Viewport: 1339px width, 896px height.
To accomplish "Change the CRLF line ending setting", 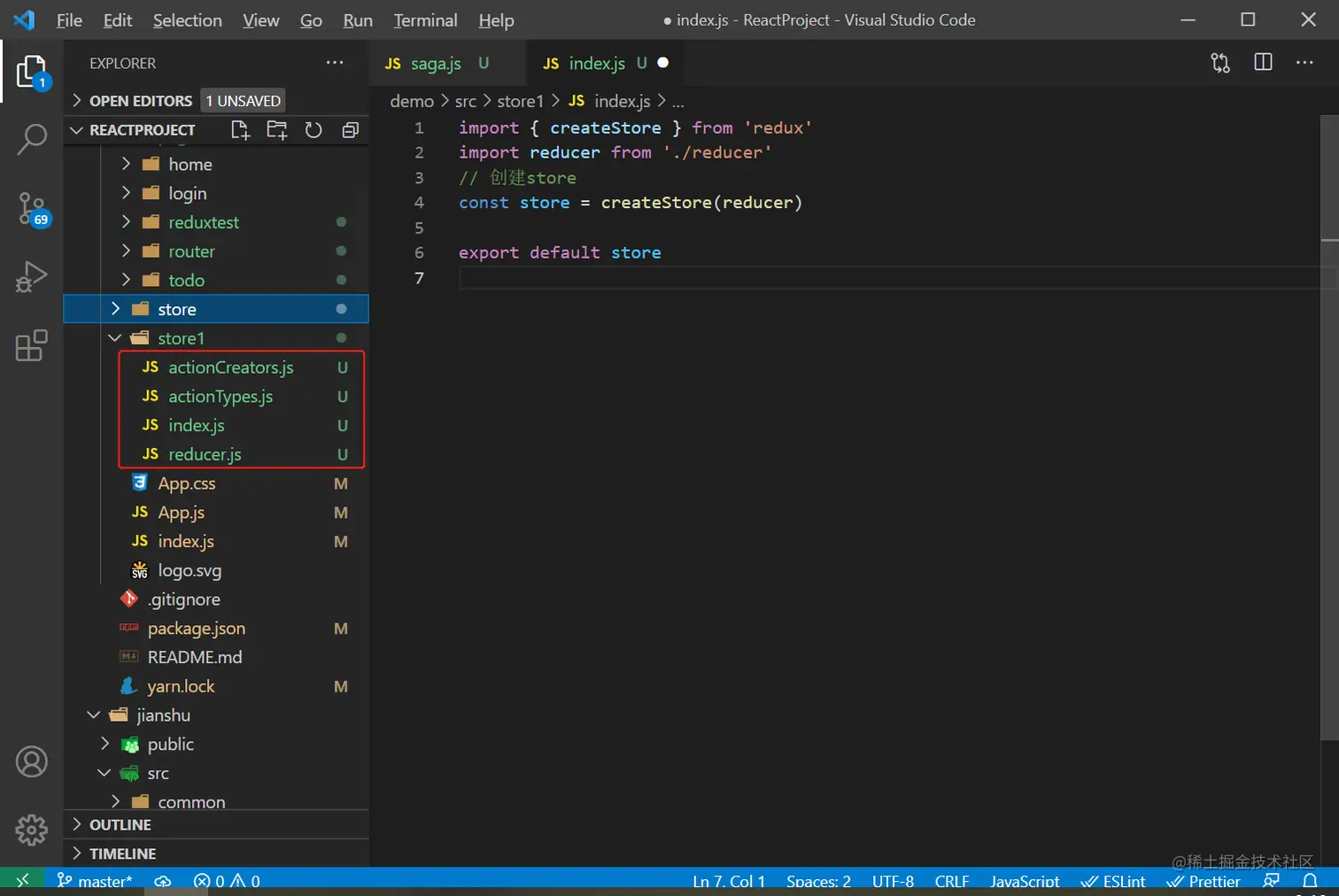I will pos(951,881).
